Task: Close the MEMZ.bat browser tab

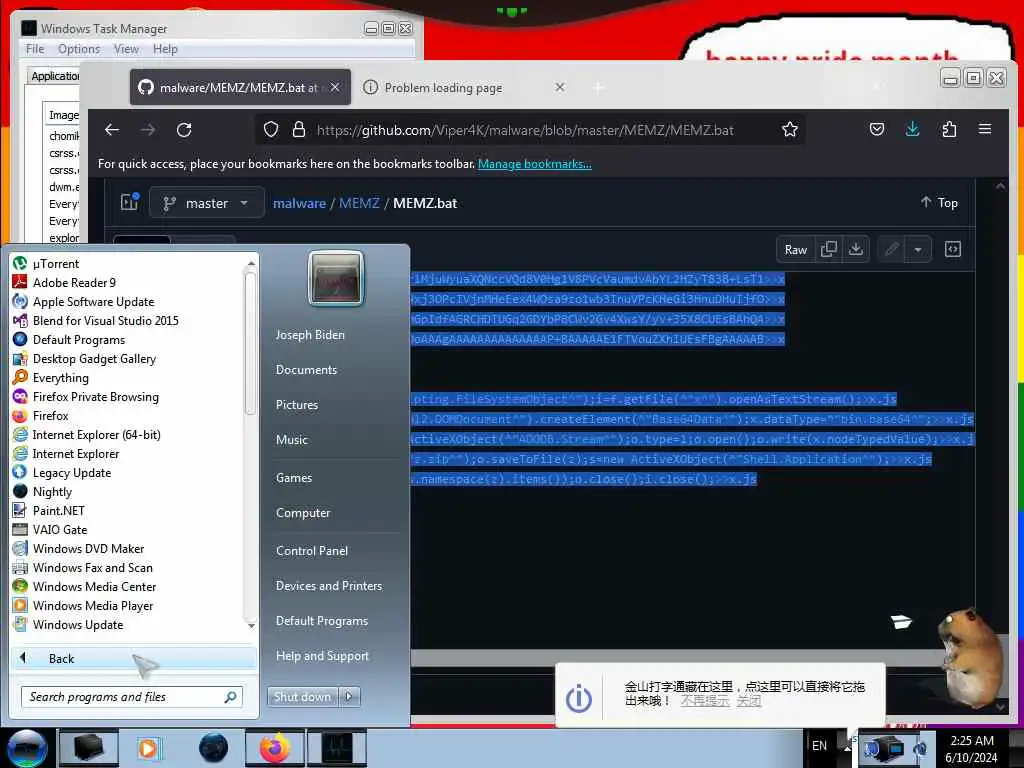Action: 335,87
